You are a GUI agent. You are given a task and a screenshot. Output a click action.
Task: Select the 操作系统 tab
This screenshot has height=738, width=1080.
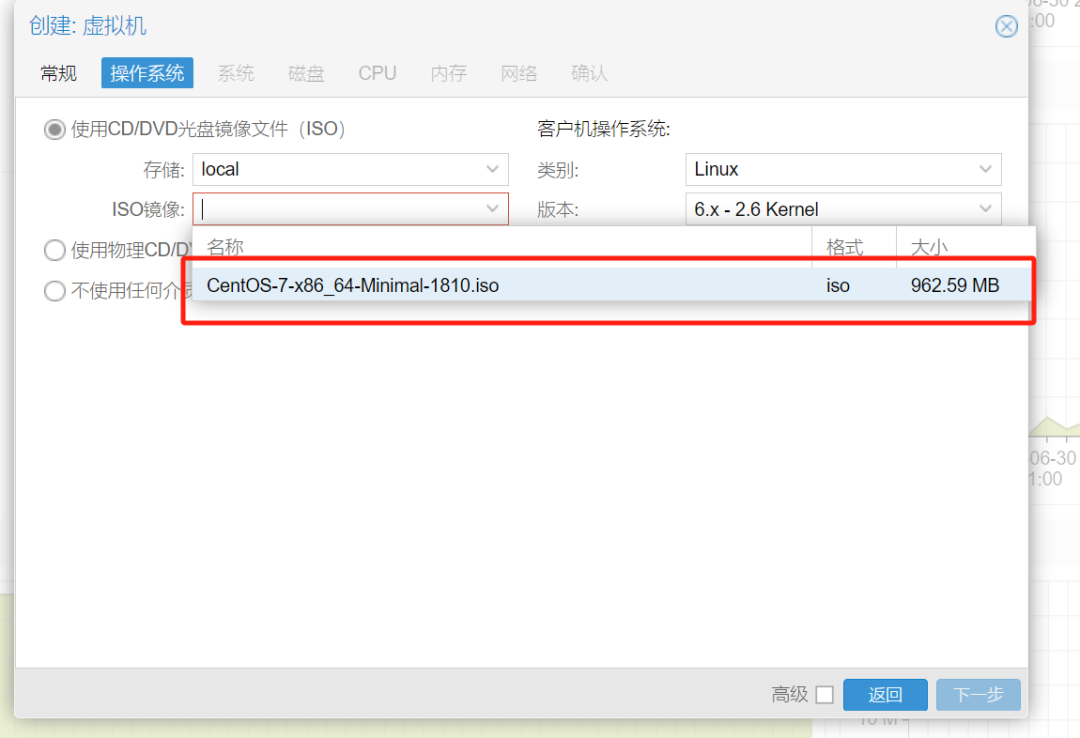click(x=147, y=73)
